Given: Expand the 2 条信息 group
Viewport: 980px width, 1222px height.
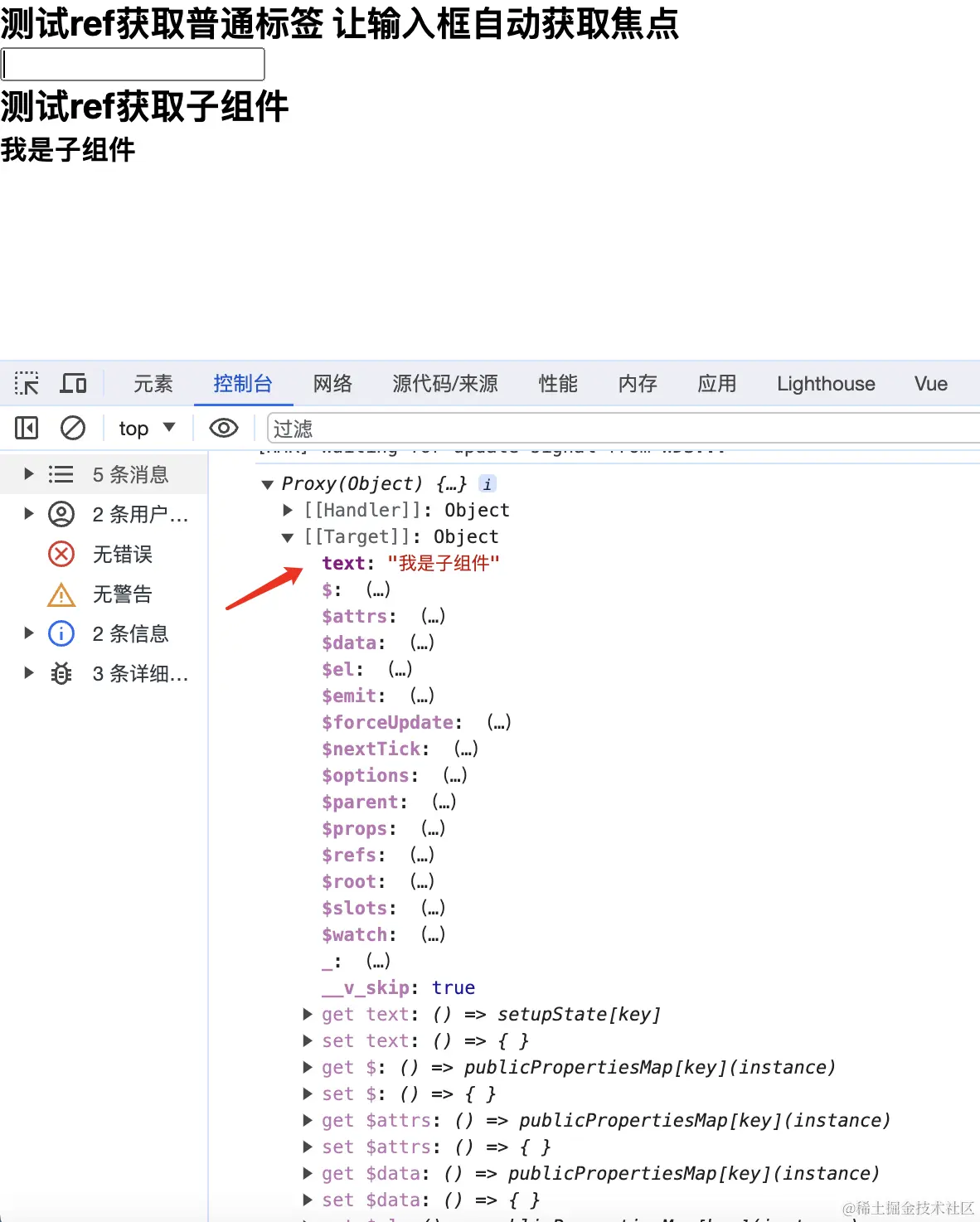Looking at the screenshot, I should point(29,633).
